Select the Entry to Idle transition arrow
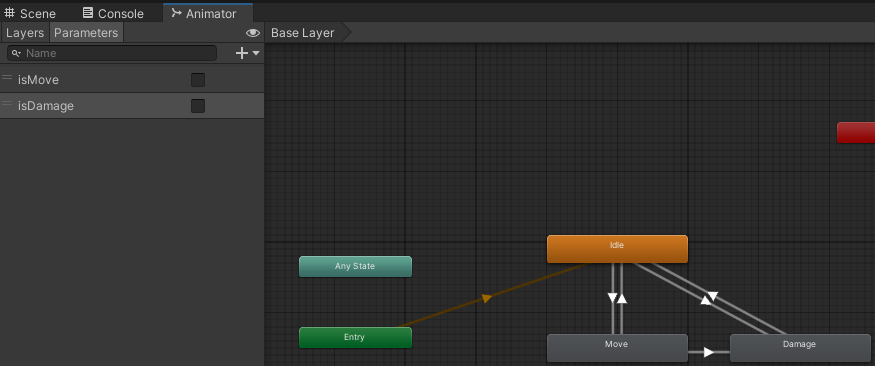The width and height of the screenshot is (875, 366). pos(487,298)
